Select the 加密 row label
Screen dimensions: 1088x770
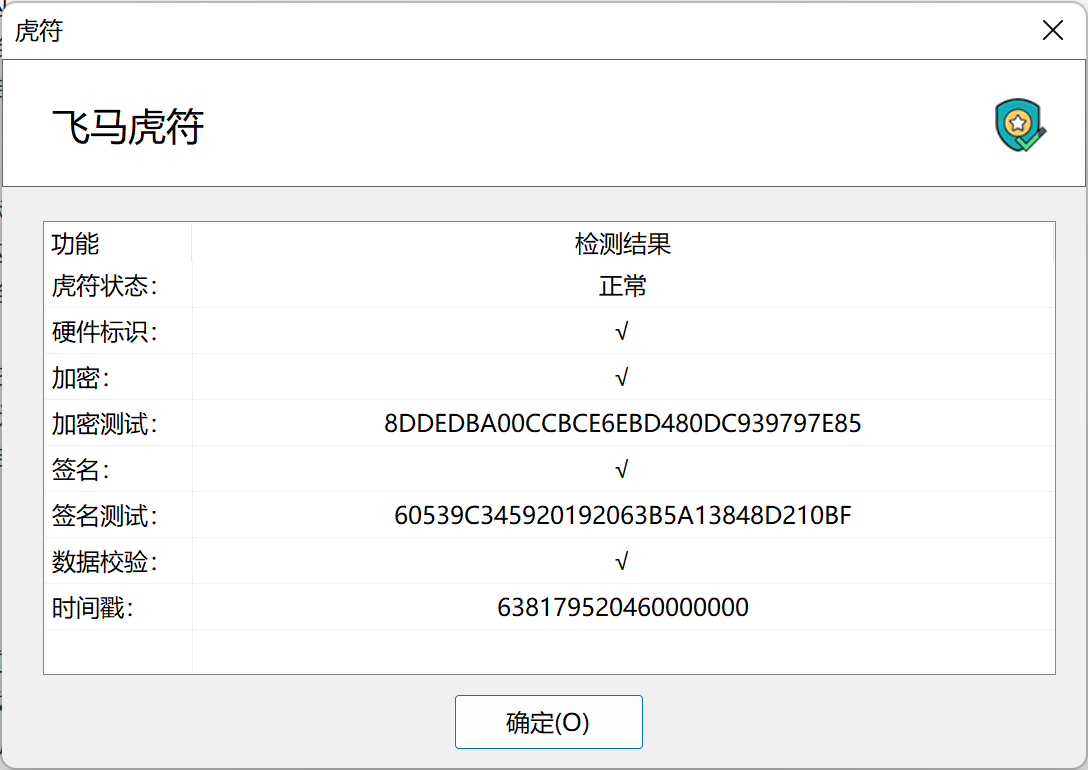(x=80, y=378)
